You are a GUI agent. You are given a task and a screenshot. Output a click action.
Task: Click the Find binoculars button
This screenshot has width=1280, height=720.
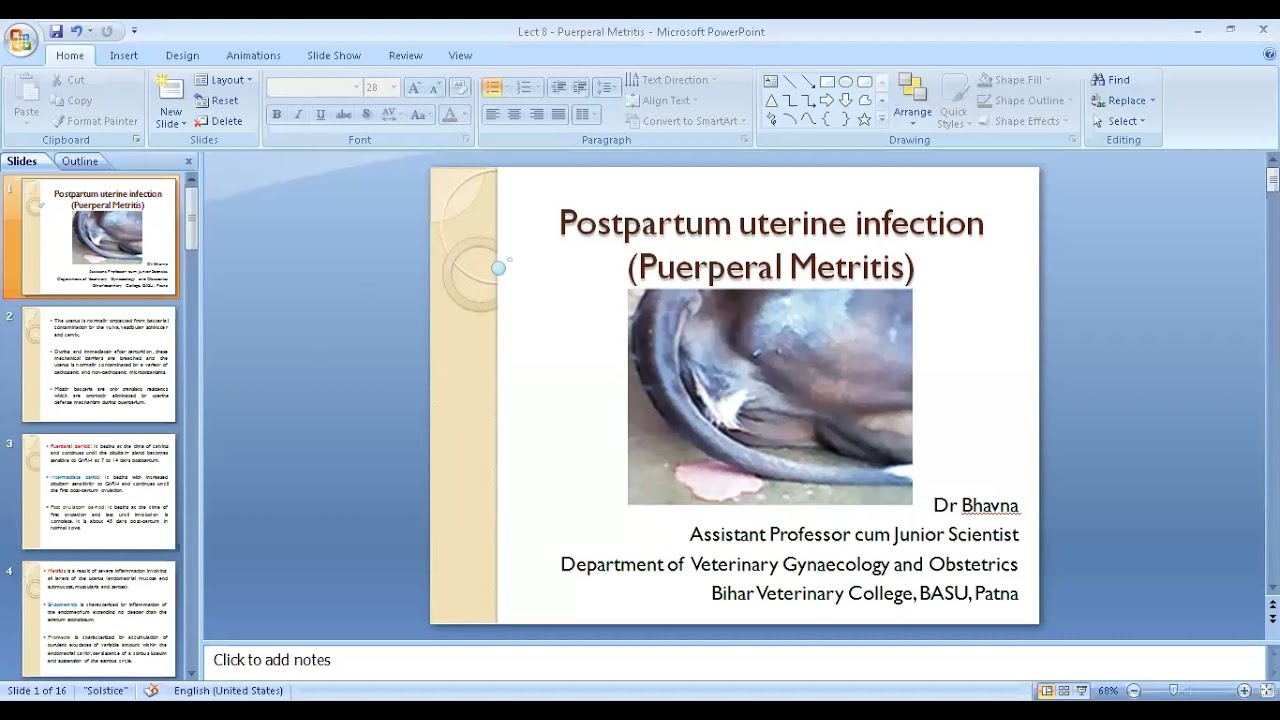pyautogui.click(x=1111, y=80)
